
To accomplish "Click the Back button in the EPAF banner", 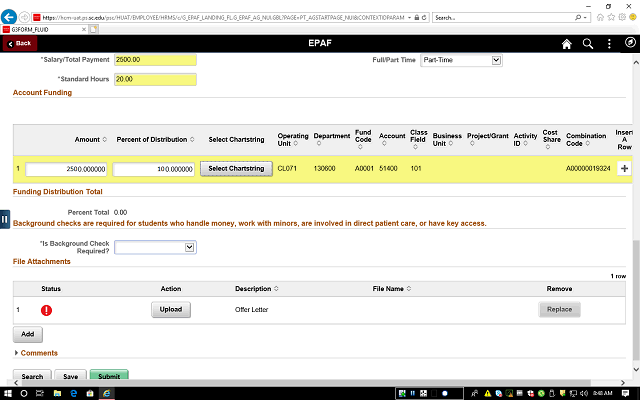I will [x=20, y=44].
